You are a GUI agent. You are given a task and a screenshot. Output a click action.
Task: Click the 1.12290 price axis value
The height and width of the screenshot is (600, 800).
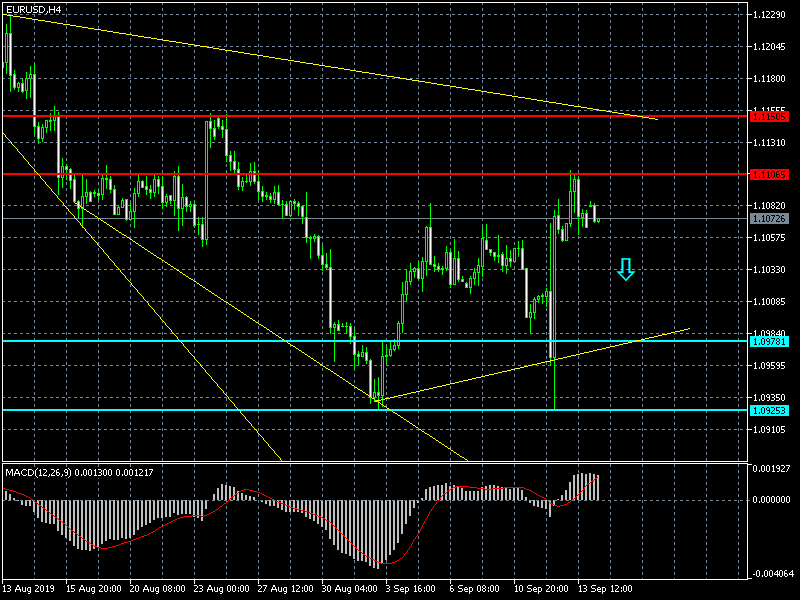tap(769, 15)
